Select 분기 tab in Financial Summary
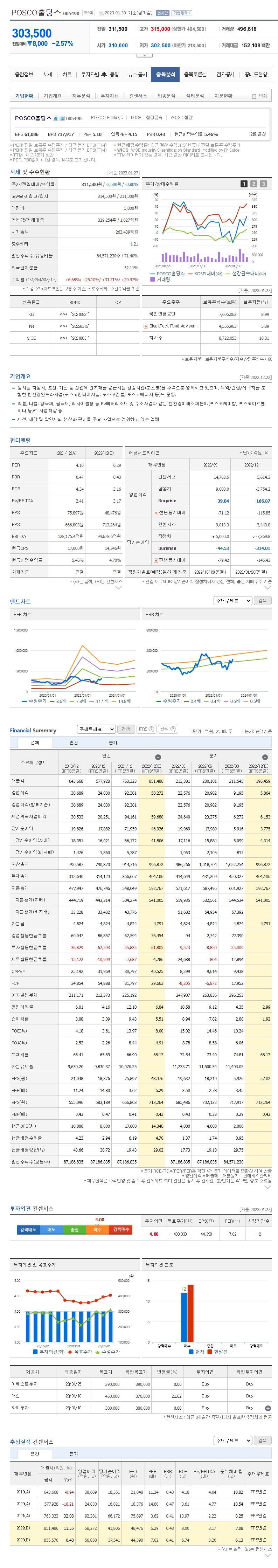The image size is (278, 1568). coord(112,742)
